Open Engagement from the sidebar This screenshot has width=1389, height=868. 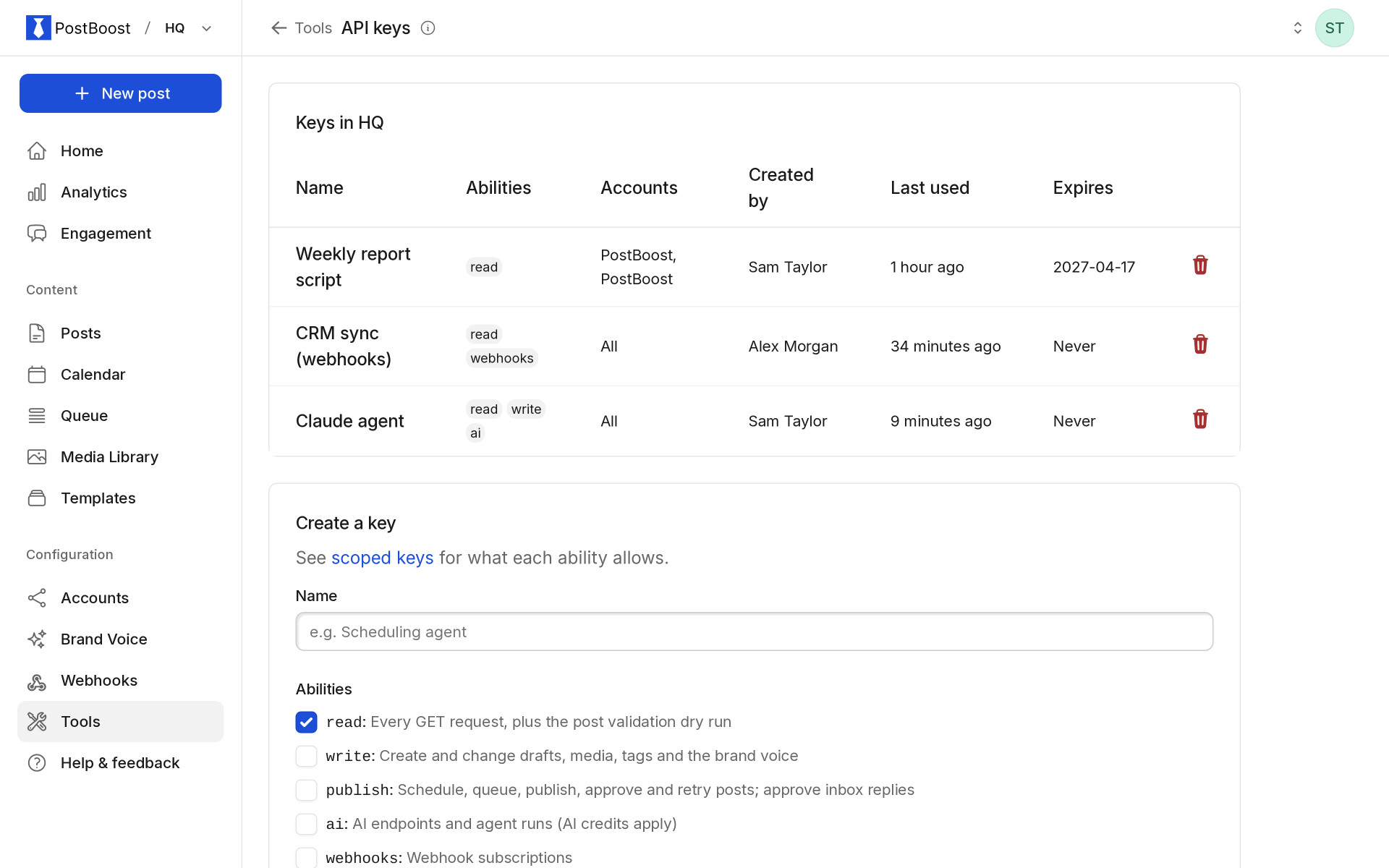pyautogui.click(x=121, y=233)
